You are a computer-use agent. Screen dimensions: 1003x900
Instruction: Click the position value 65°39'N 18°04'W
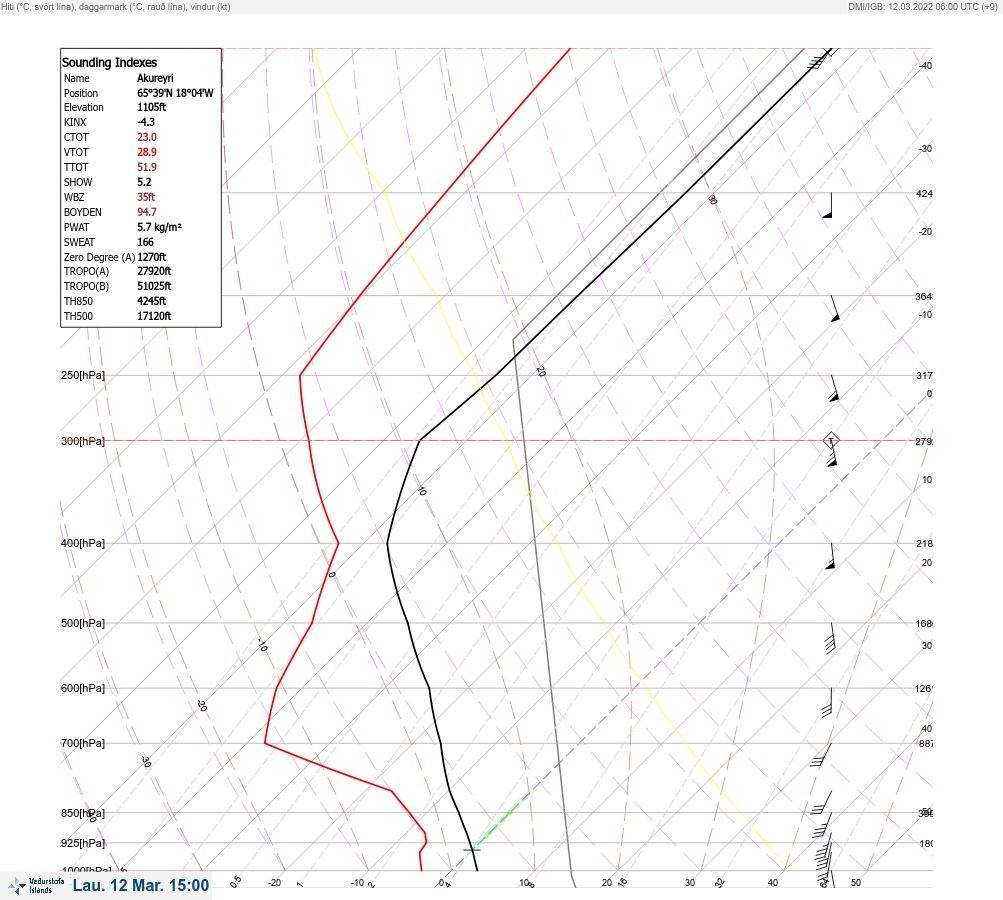click(175, 93)
